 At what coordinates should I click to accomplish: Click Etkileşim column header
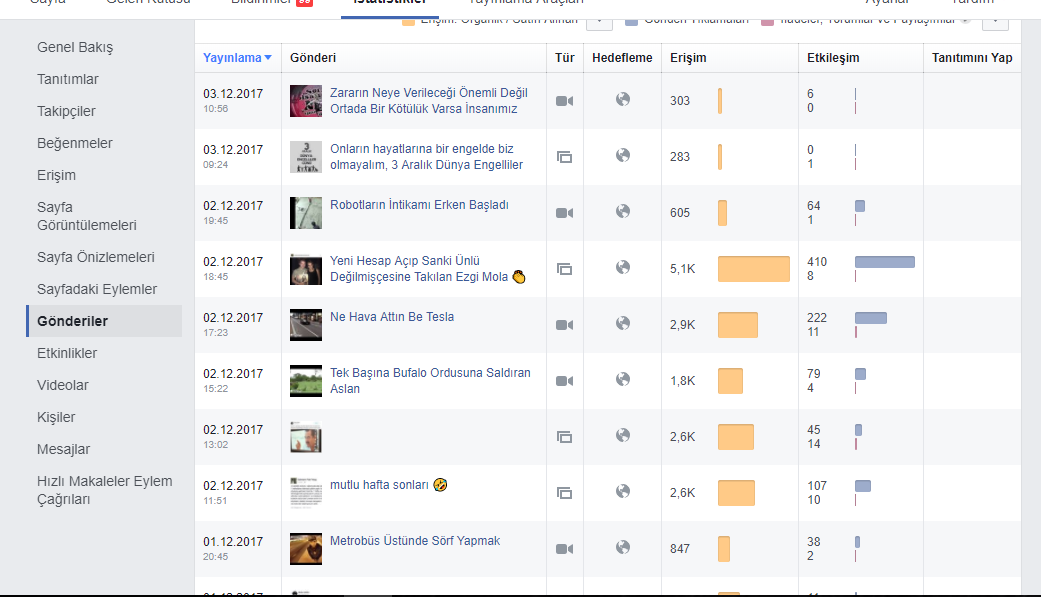[x=833, y=58]
